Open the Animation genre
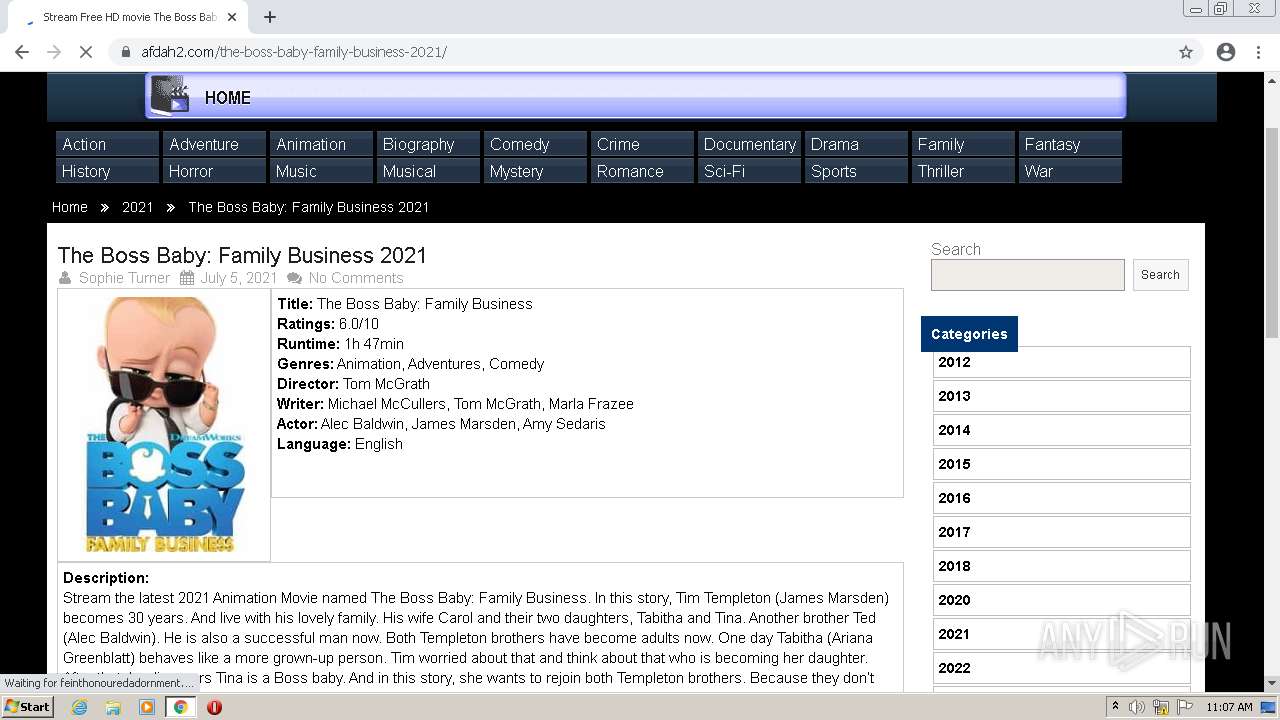 coord(321,144)
